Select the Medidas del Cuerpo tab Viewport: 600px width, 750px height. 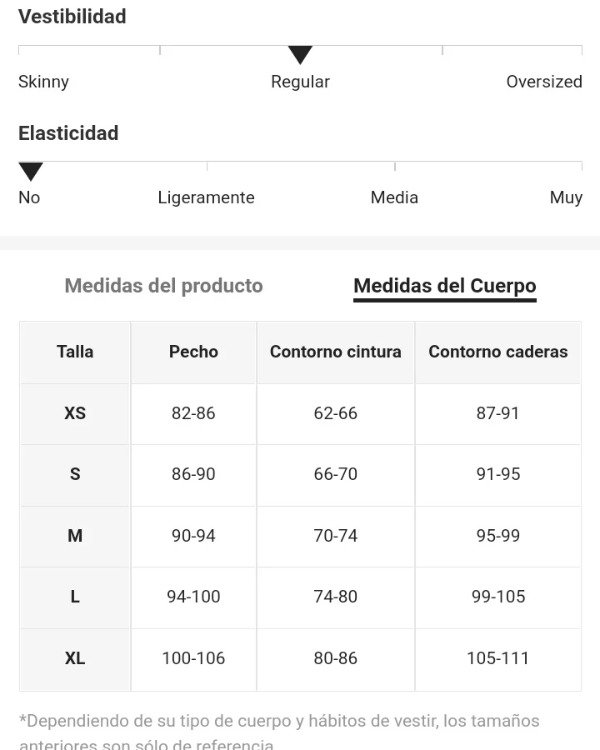click(445, 286)
